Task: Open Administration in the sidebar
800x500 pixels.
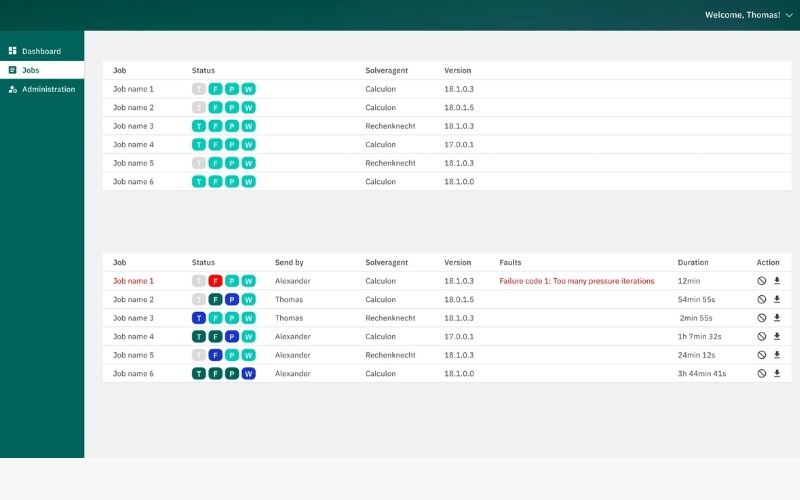Action: (x=42, y=89)
